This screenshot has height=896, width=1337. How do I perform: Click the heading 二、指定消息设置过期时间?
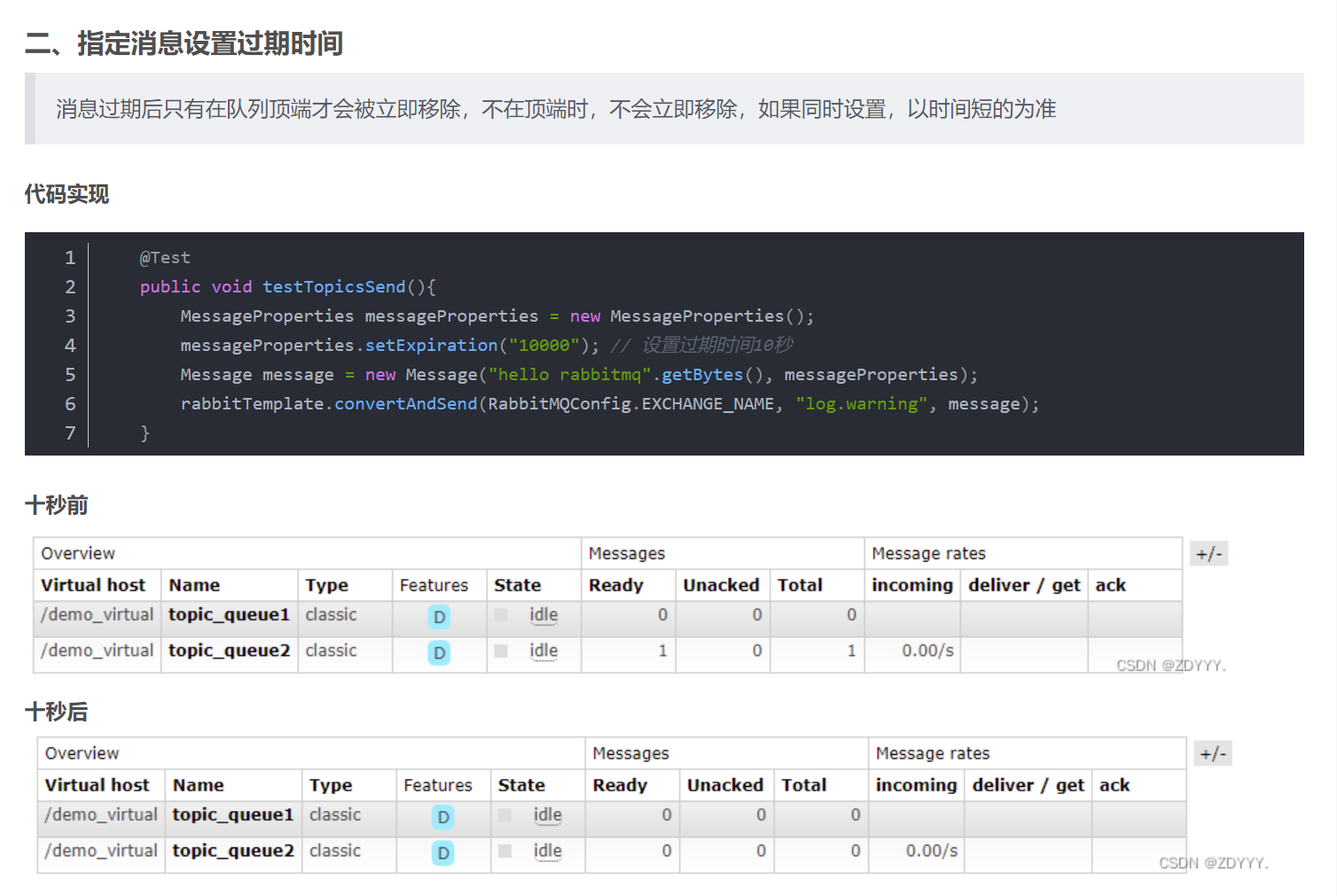point(184,43)
